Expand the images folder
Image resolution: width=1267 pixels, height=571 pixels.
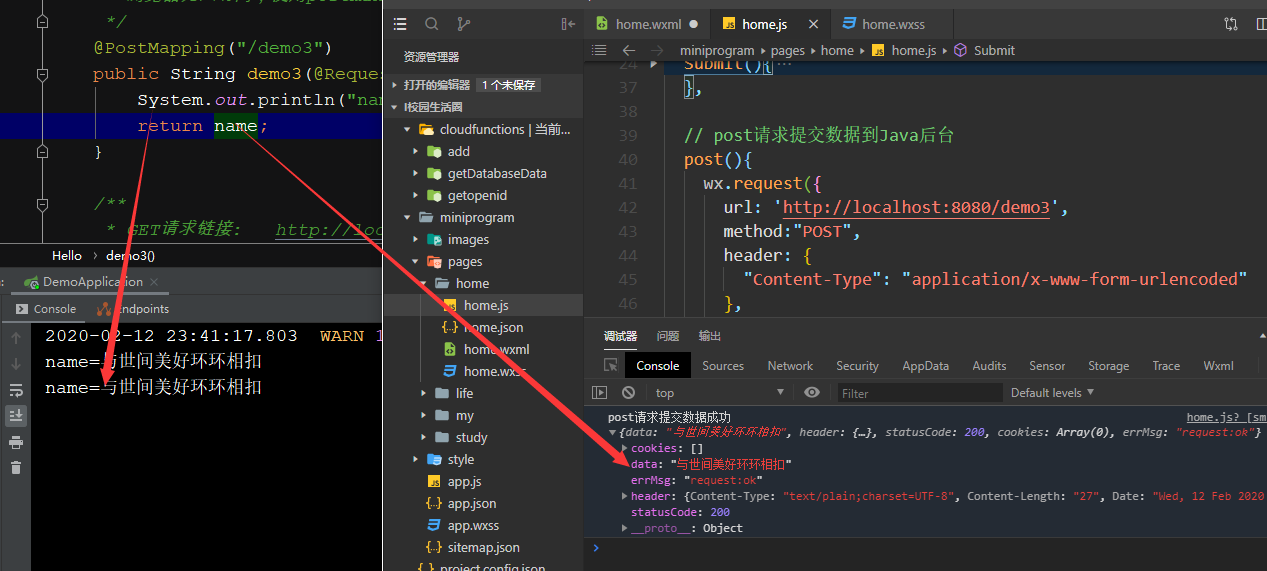click(417, 239)
